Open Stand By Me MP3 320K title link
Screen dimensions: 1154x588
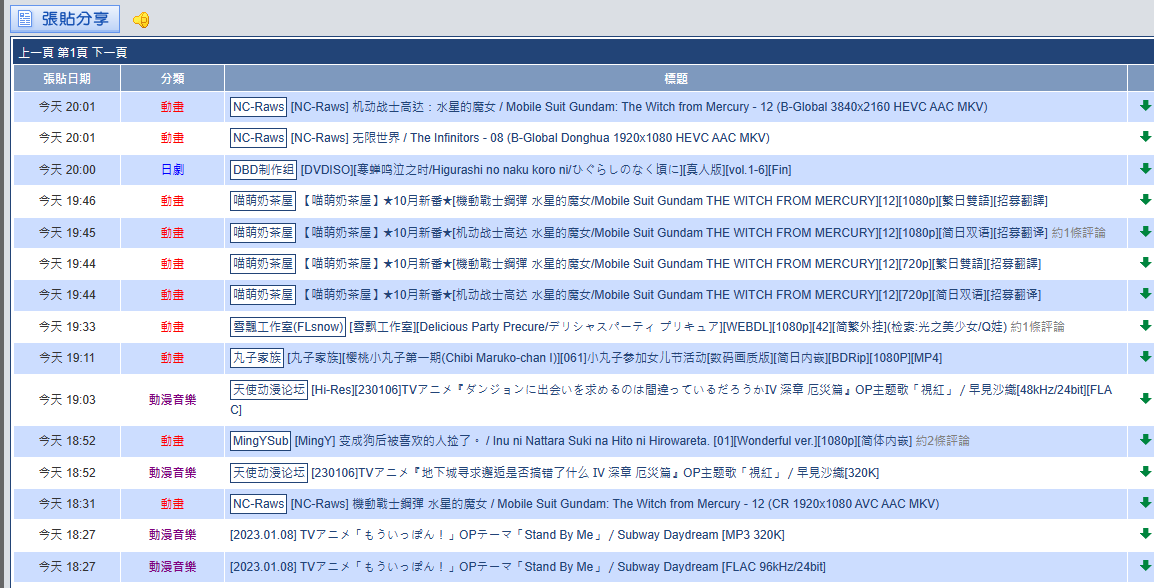tap(507, 534)
